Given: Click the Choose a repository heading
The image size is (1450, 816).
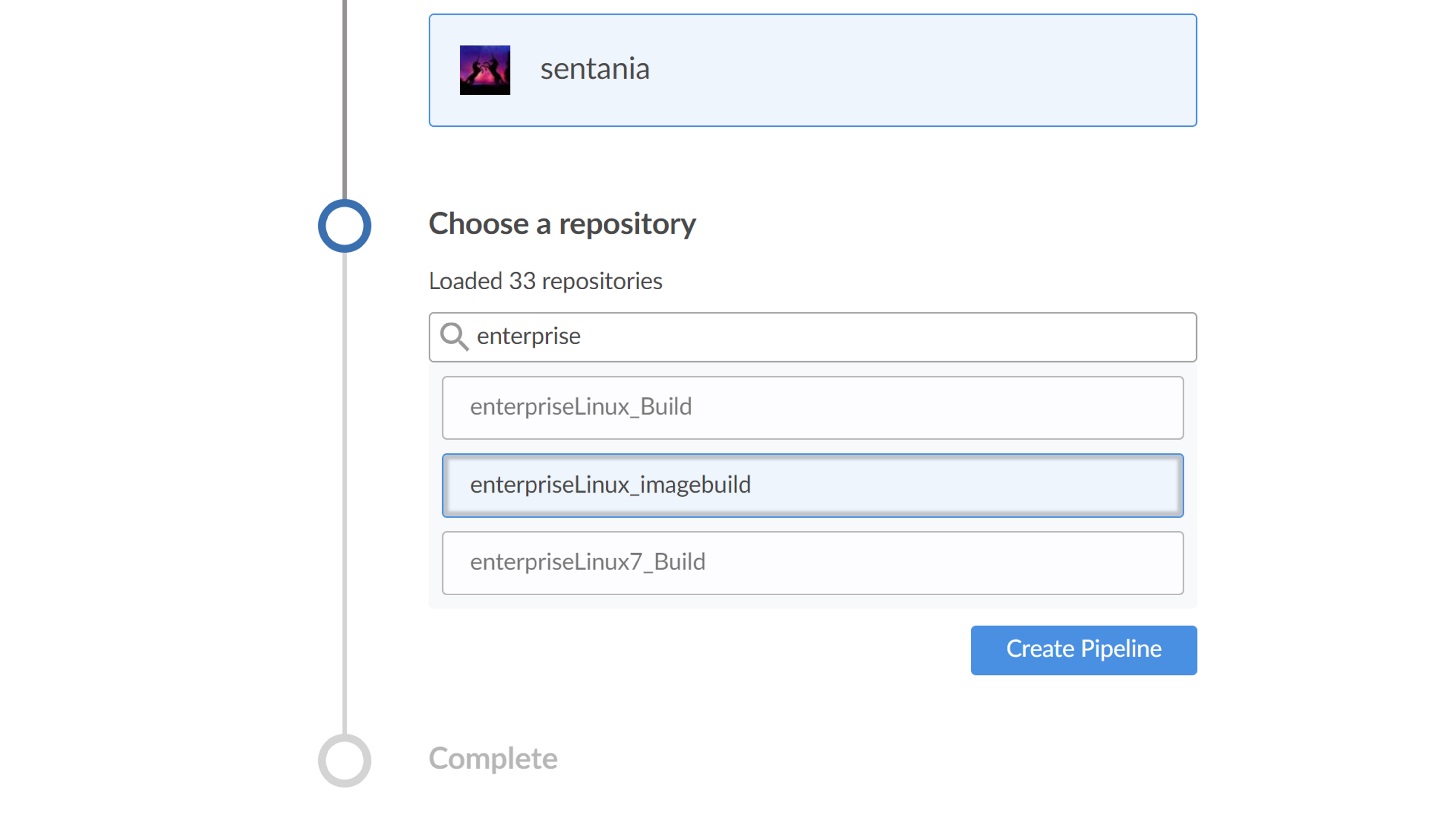Looking at the screenshot, I should pyautogui.click(x=562, y=223).
